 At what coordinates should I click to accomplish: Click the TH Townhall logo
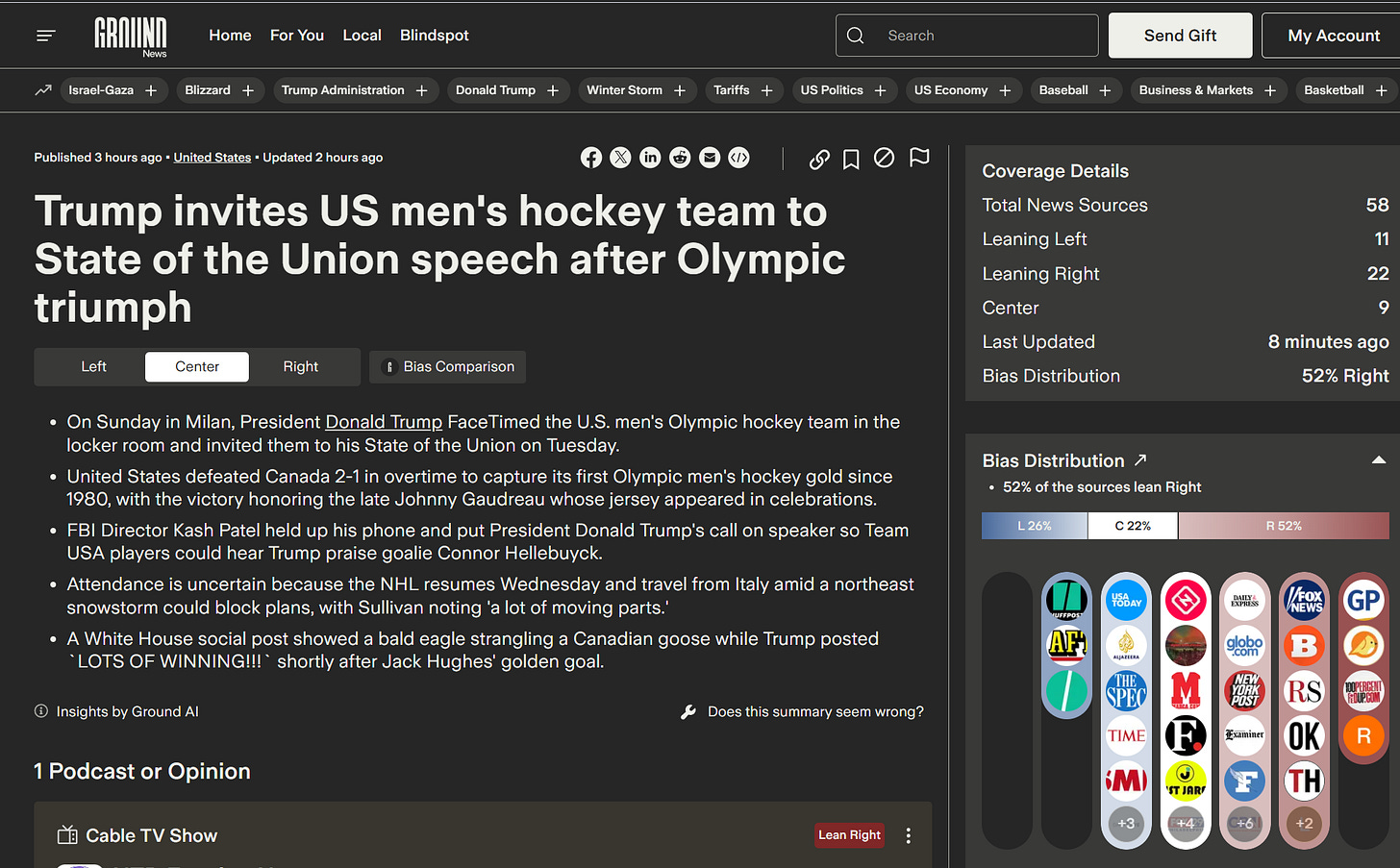1305,781
